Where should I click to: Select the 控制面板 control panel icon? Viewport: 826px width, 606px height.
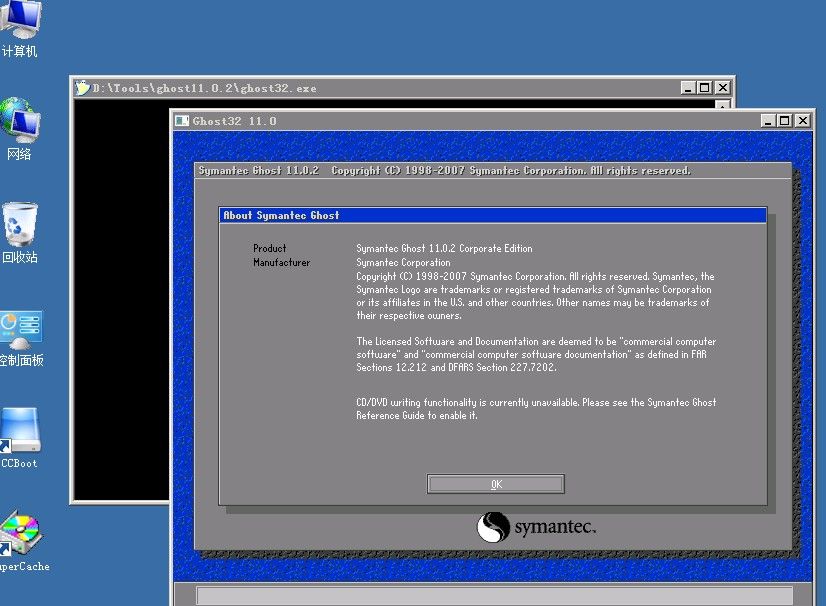tap(21, 338)
